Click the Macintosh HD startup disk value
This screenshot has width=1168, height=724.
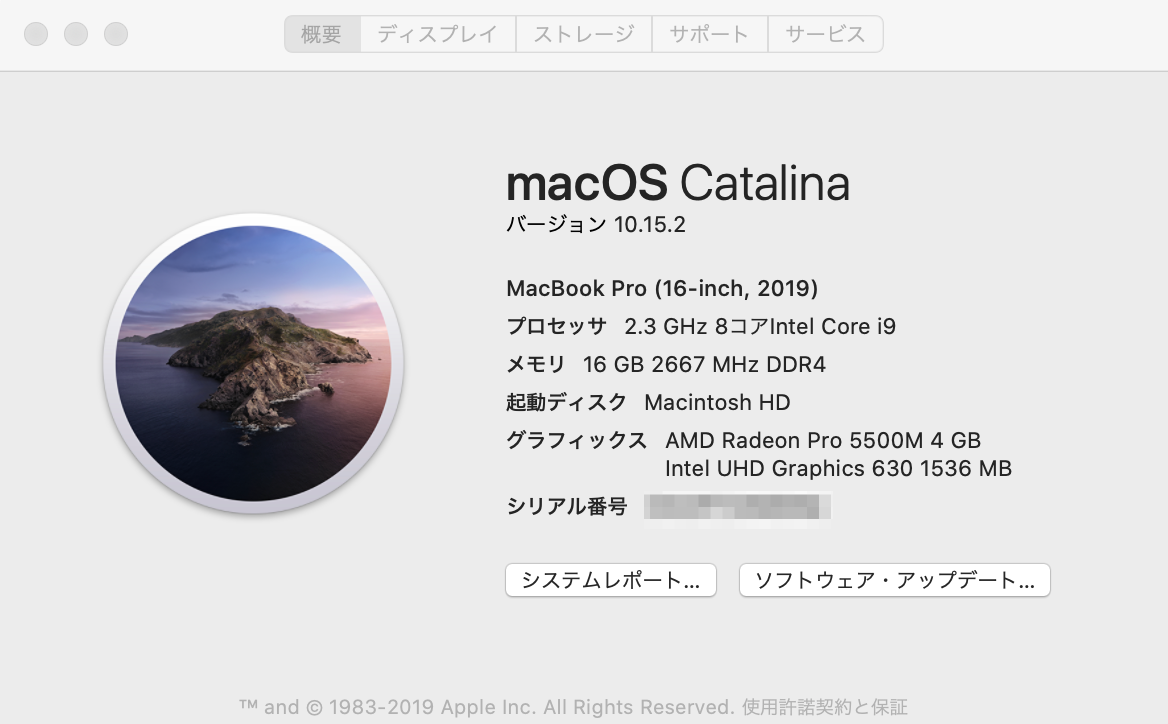pyautogui.click(x=717, y=402)
